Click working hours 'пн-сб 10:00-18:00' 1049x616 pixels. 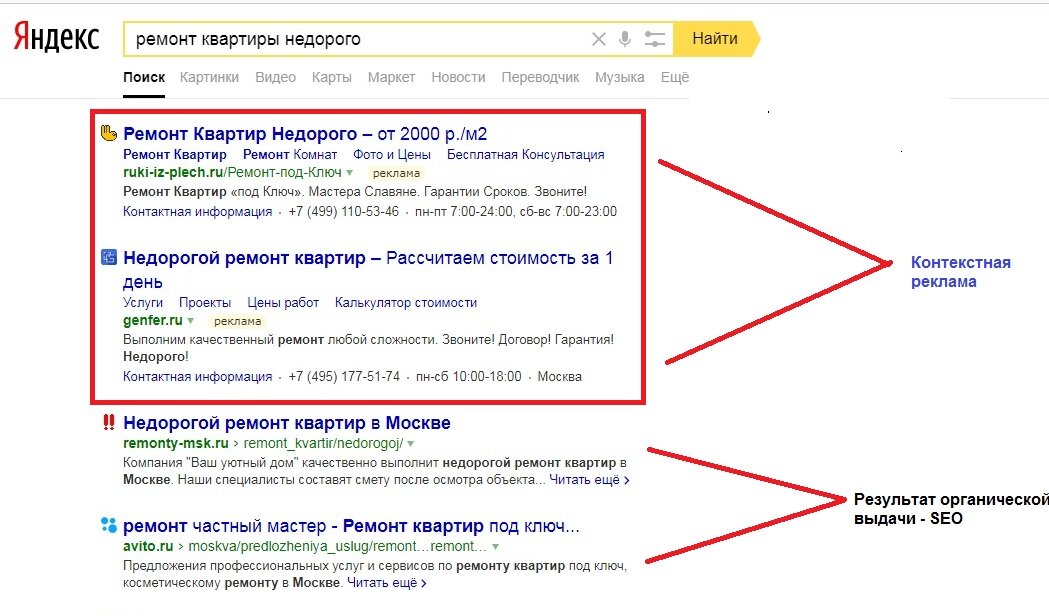coord(468,377)
